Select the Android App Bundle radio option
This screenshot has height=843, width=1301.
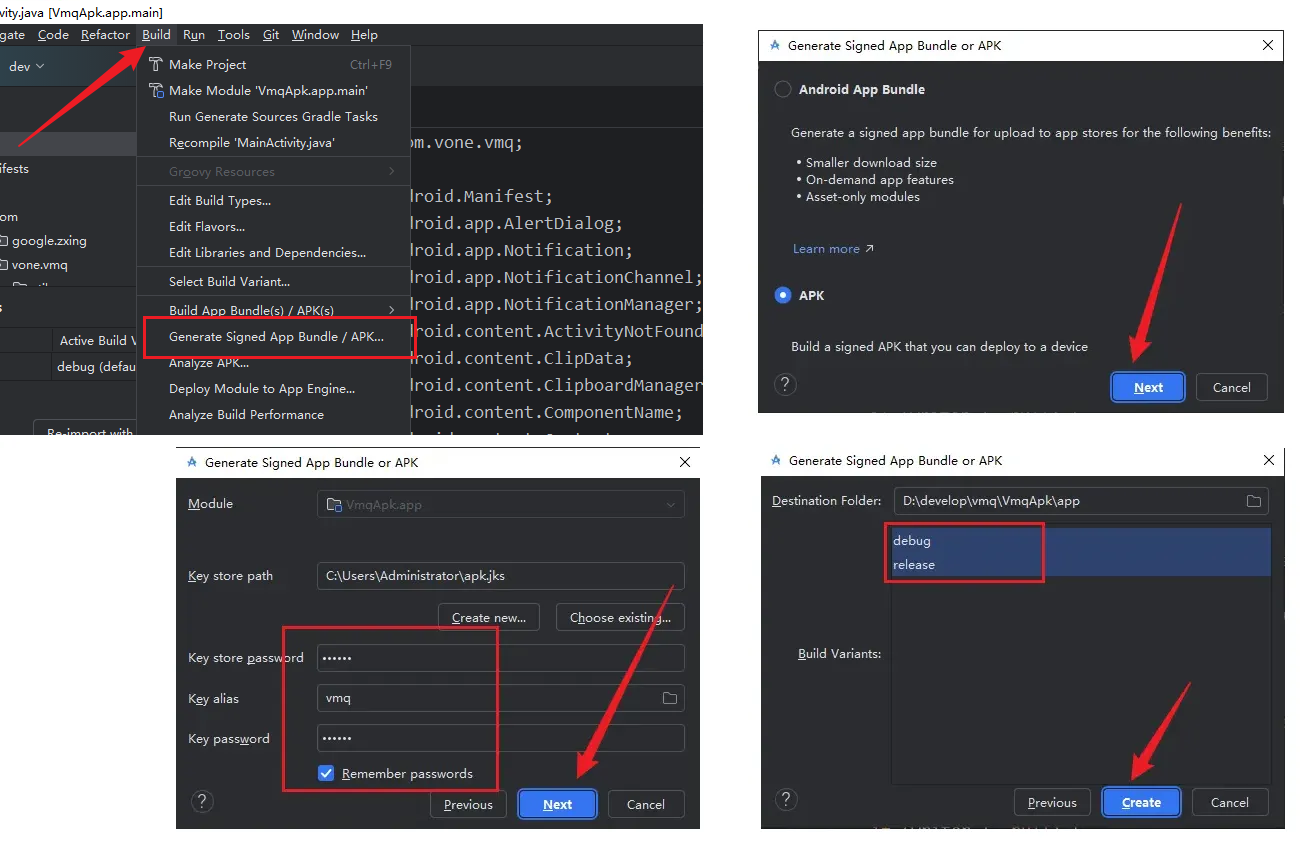click(783, 89)
